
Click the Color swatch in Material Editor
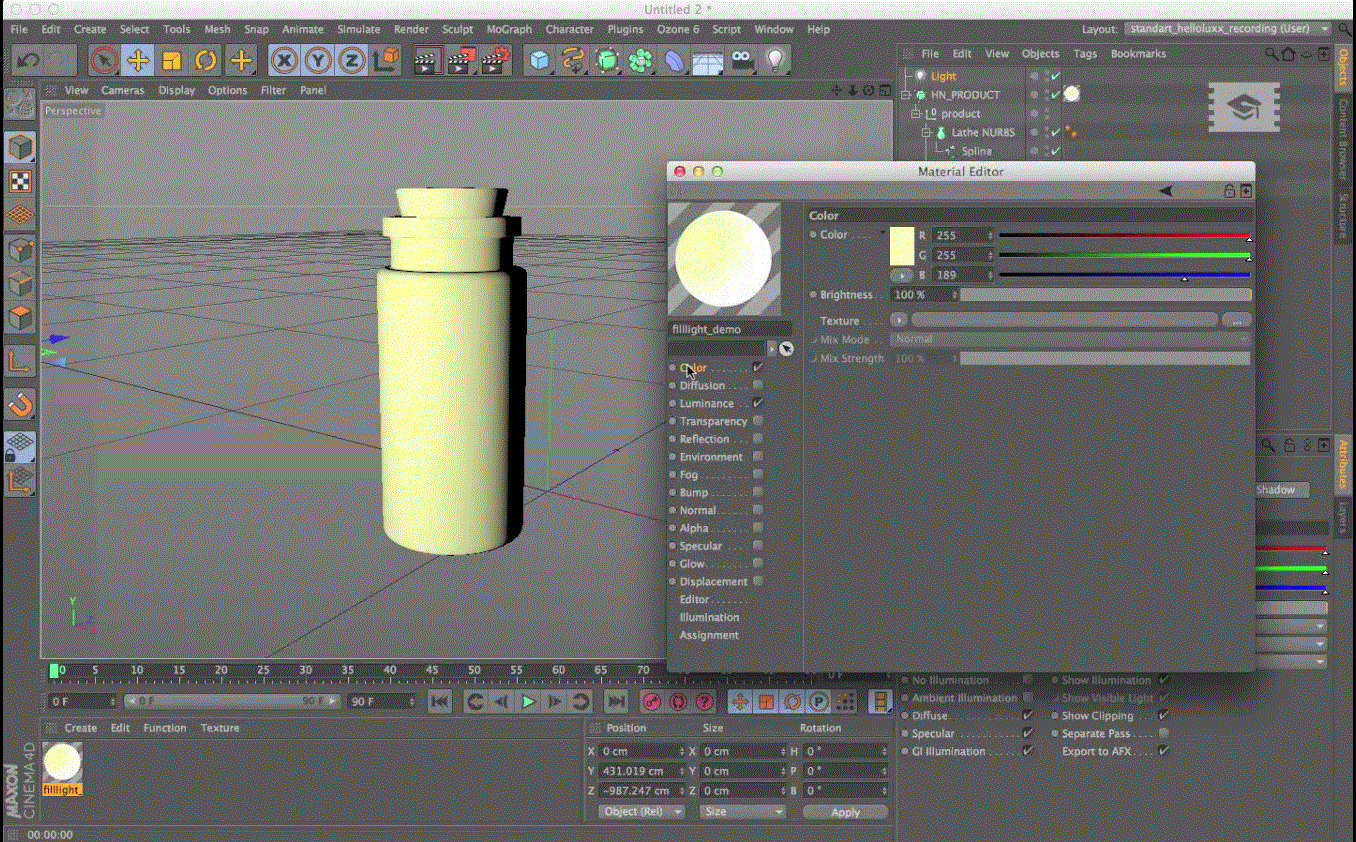902,246
